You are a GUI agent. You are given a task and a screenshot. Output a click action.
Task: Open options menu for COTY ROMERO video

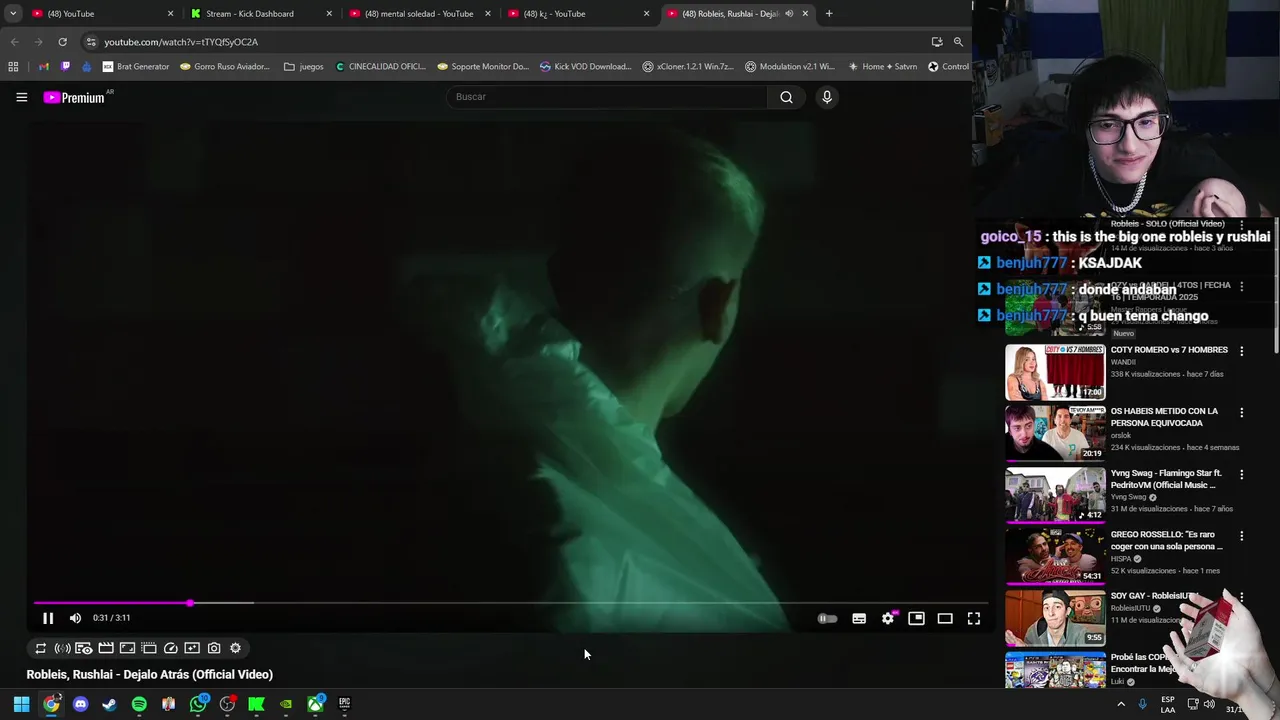1242,351
